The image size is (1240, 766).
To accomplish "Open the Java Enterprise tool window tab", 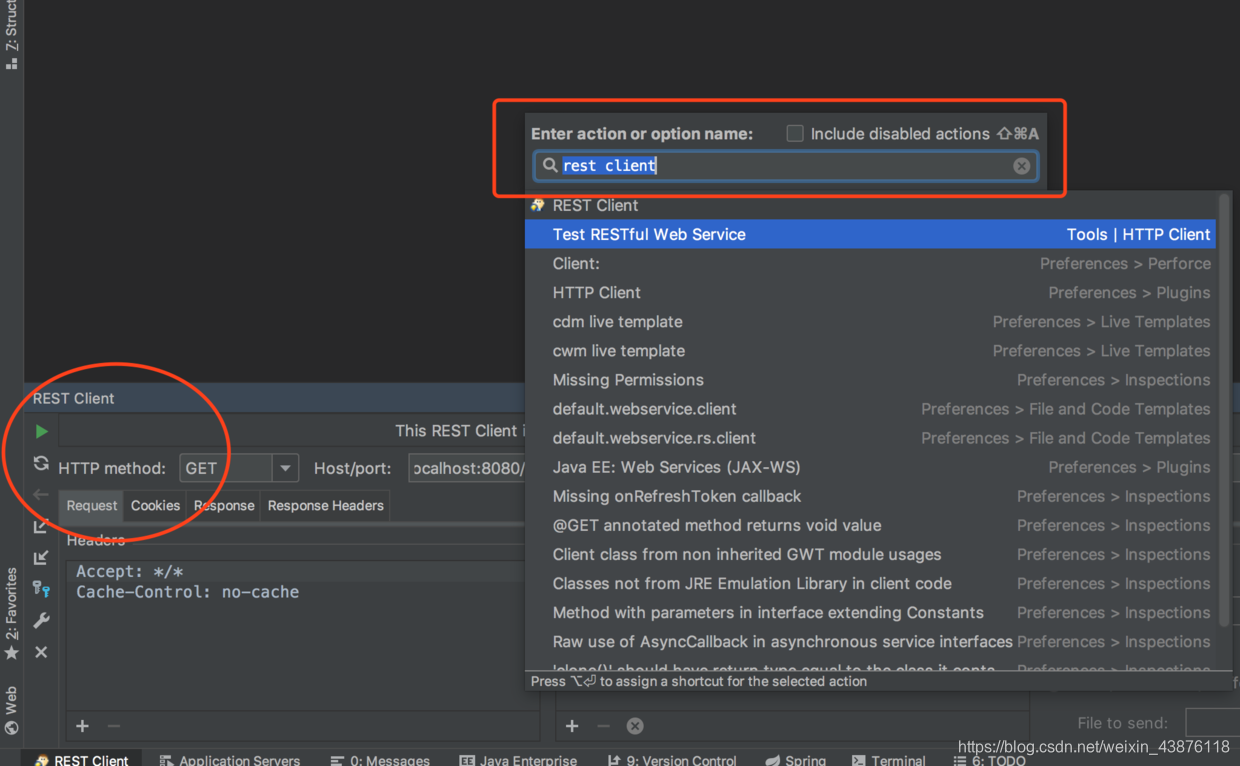I will point(518,760).
